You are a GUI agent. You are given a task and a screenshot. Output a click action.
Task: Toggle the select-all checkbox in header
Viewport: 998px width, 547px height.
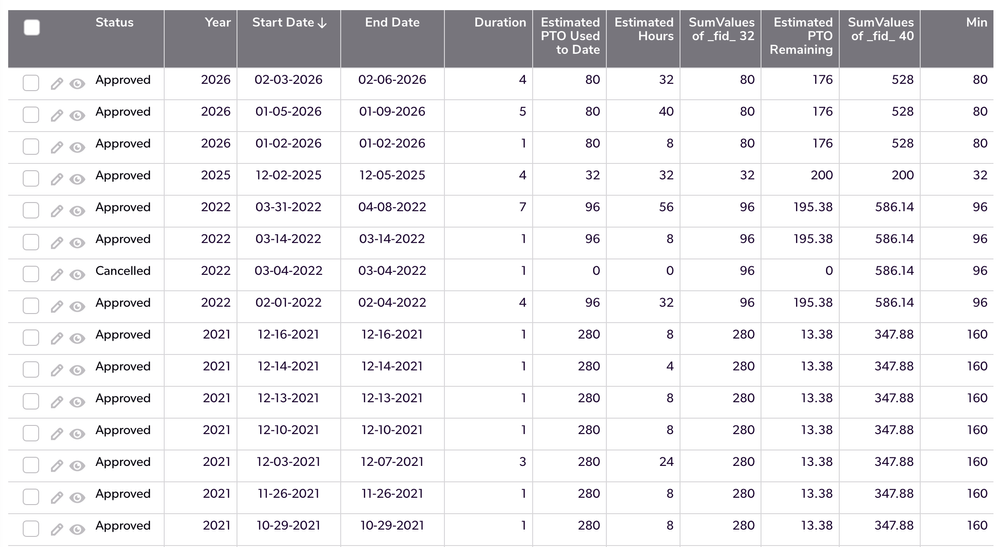pos(31,27)
